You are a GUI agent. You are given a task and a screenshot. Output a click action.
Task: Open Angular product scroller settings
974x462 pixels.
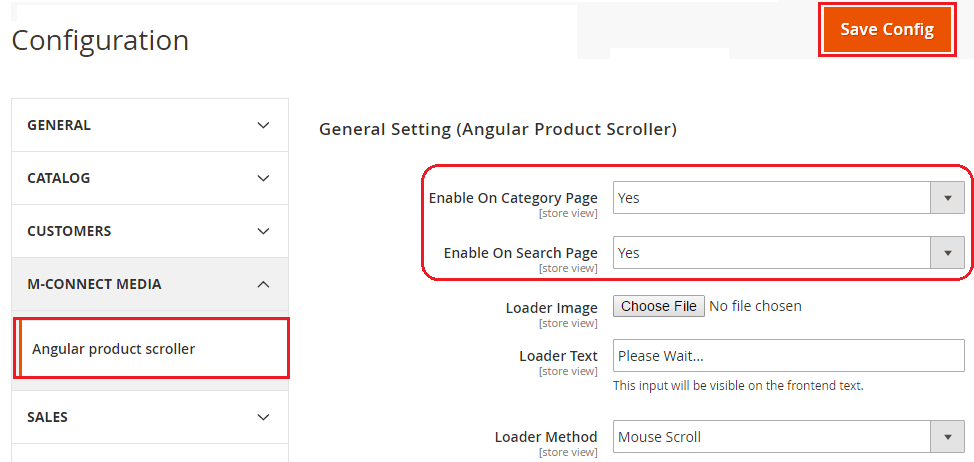click(x=114, y=349)
